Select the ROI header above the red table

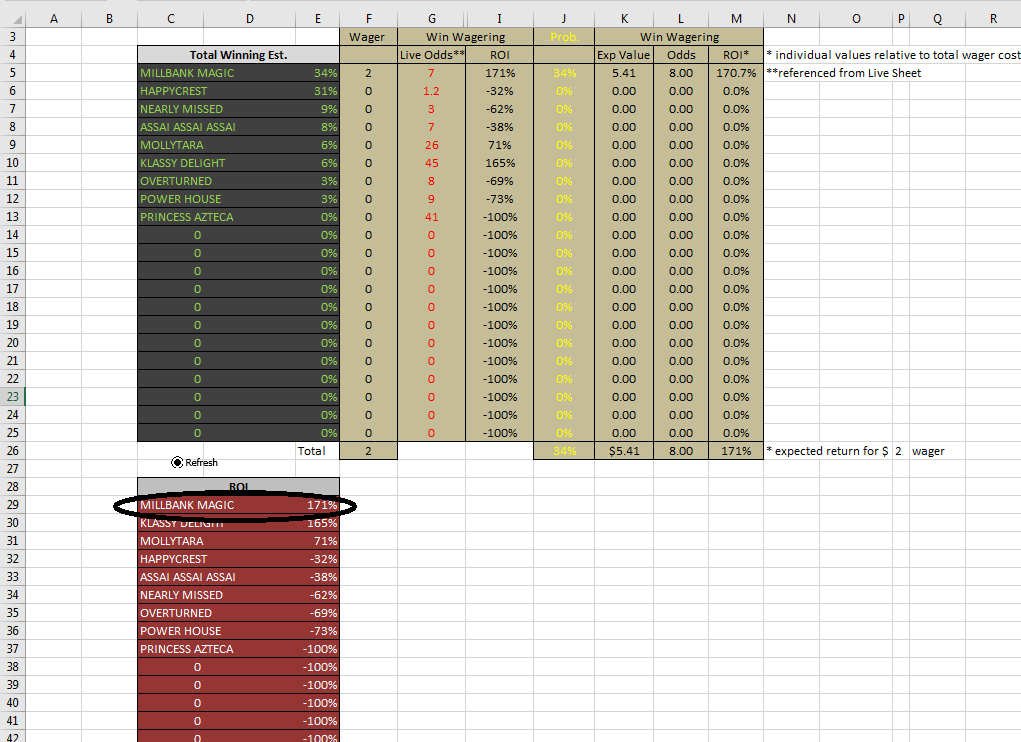[238, 487]
